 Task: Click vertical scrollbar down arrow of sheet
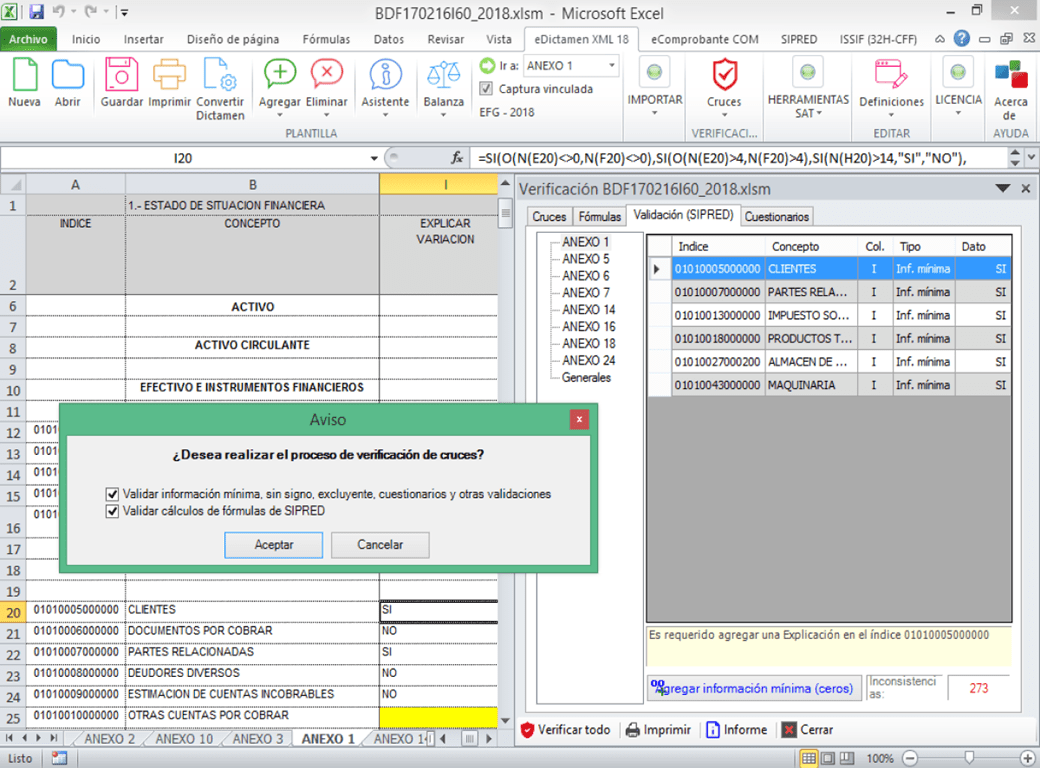[x=505, y=721]
